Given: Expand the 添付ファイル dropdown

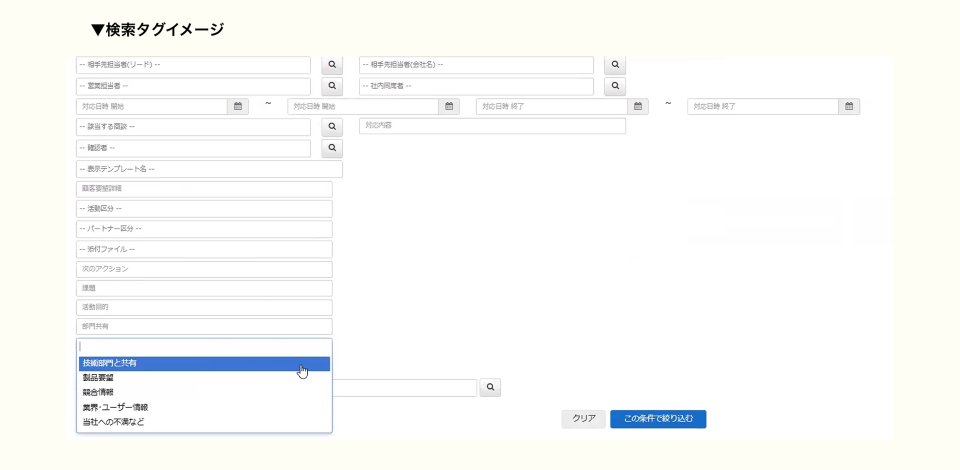Looking at the screenshot, I should coord(204,249).
